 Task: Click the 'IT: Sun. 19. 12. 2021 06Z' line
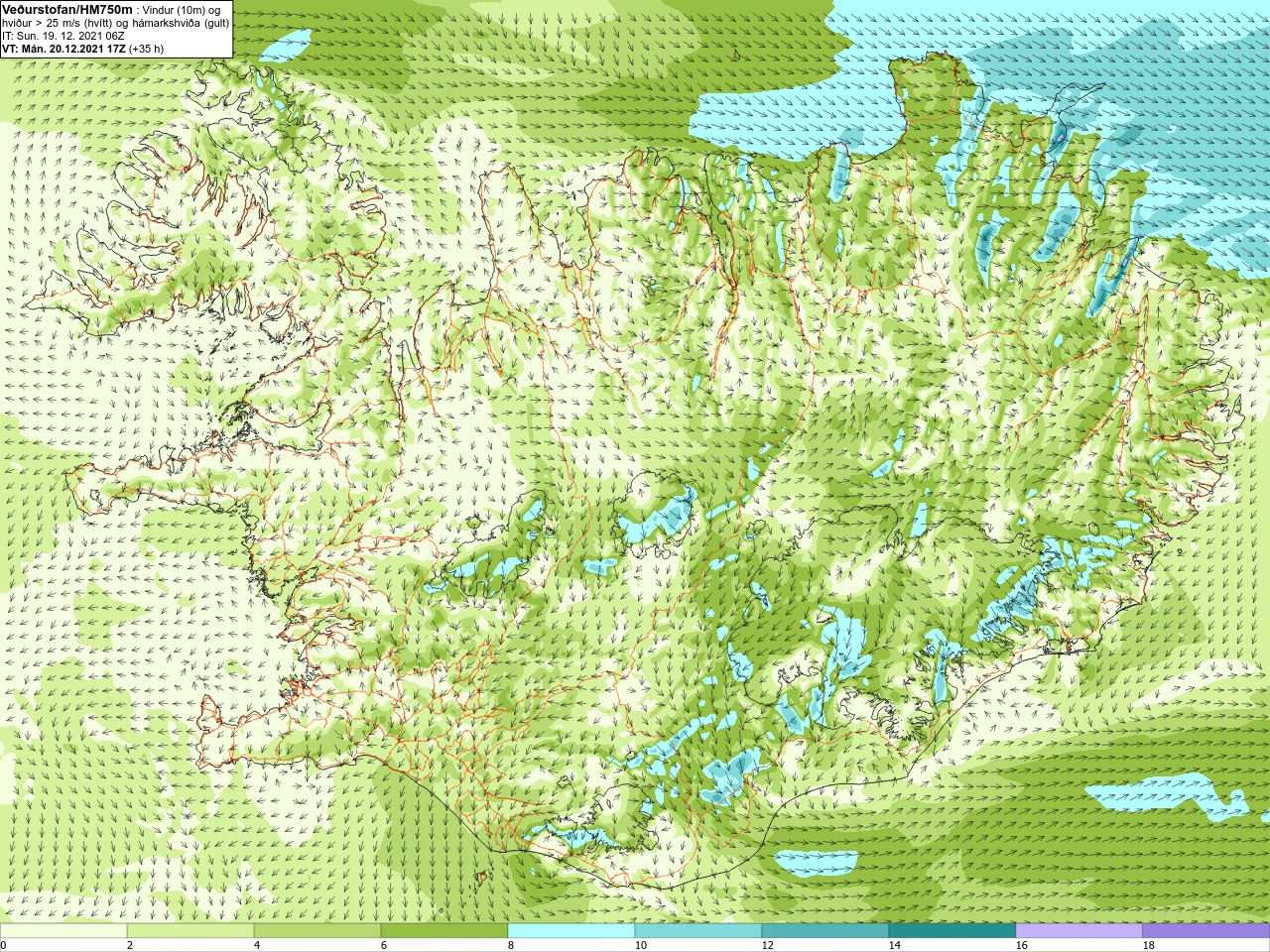click(63, 35)
